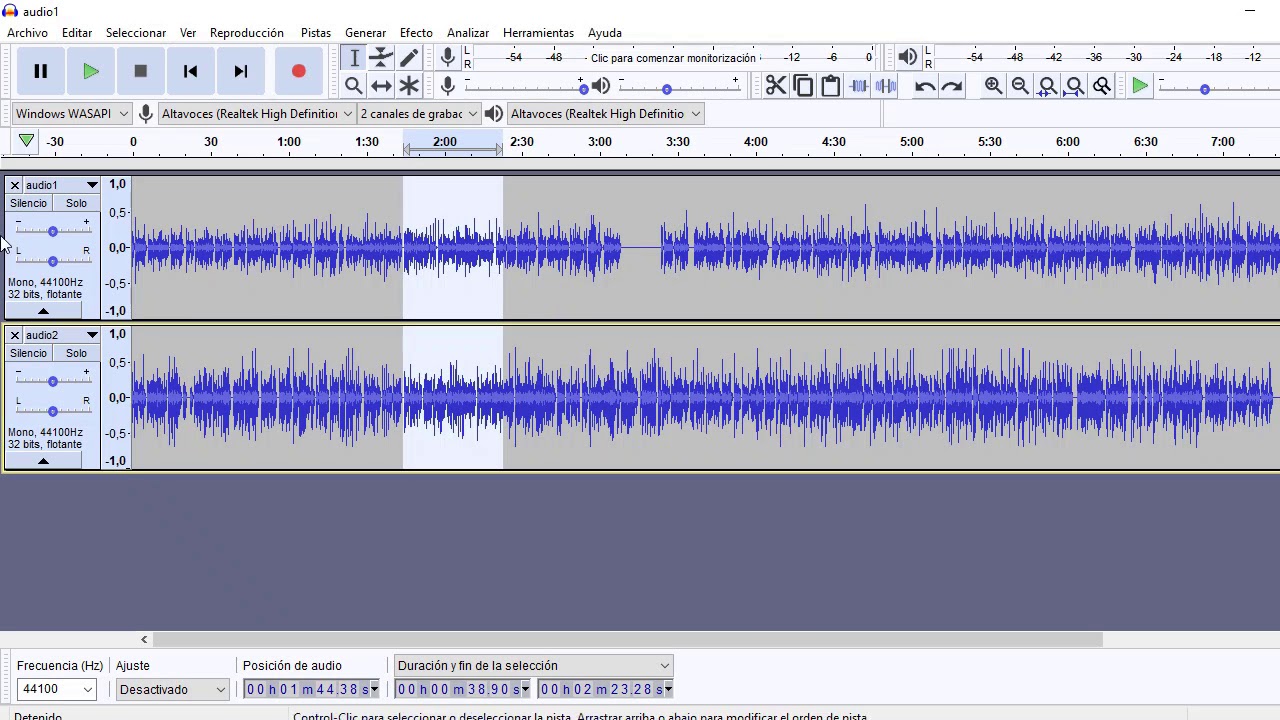Skip to the end of the project
This screenshot has width=1280, height=720.
[241, 71]
